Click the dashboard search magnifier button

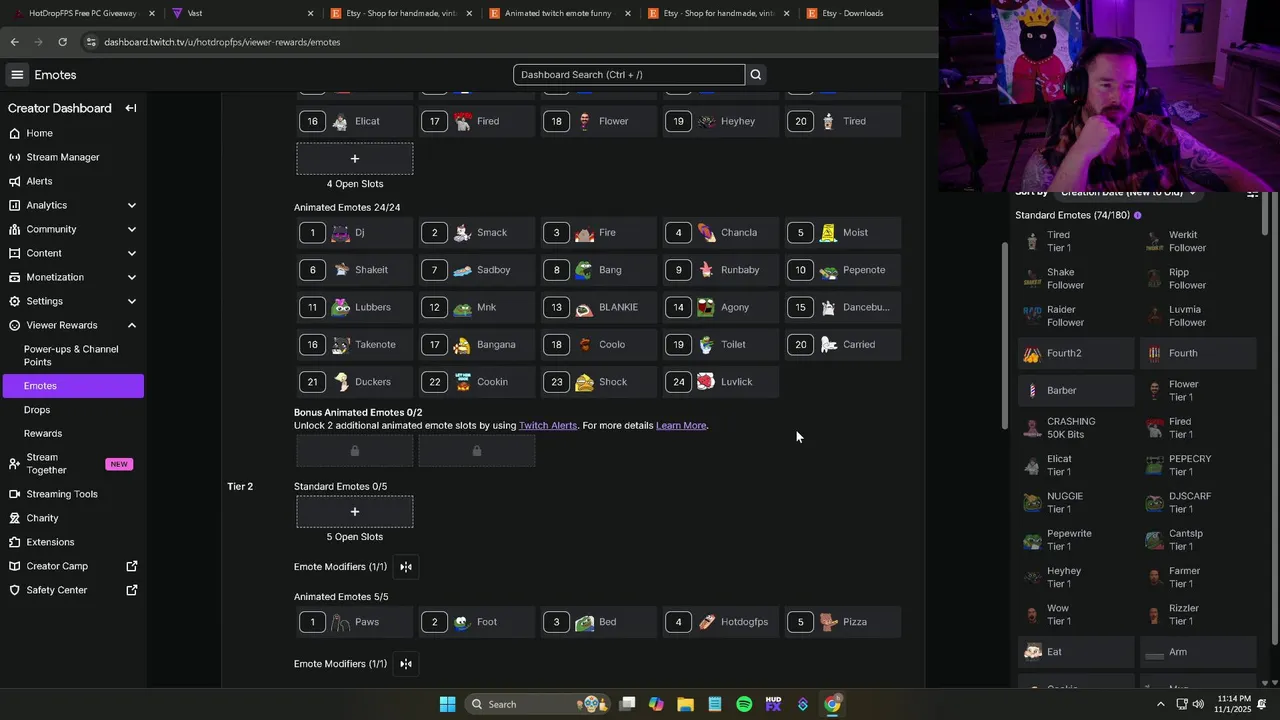756,74
